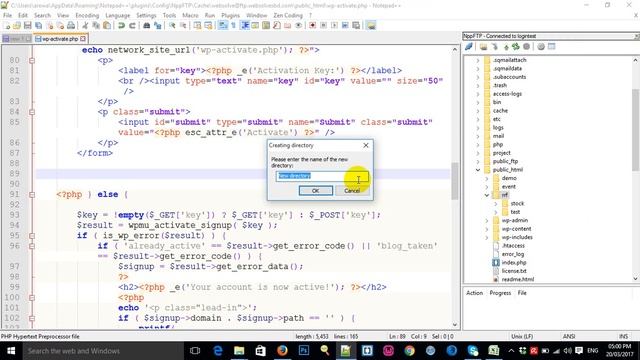Expand the stock folder node
This screenshot has height=360, width=640.
coord(496,203)
